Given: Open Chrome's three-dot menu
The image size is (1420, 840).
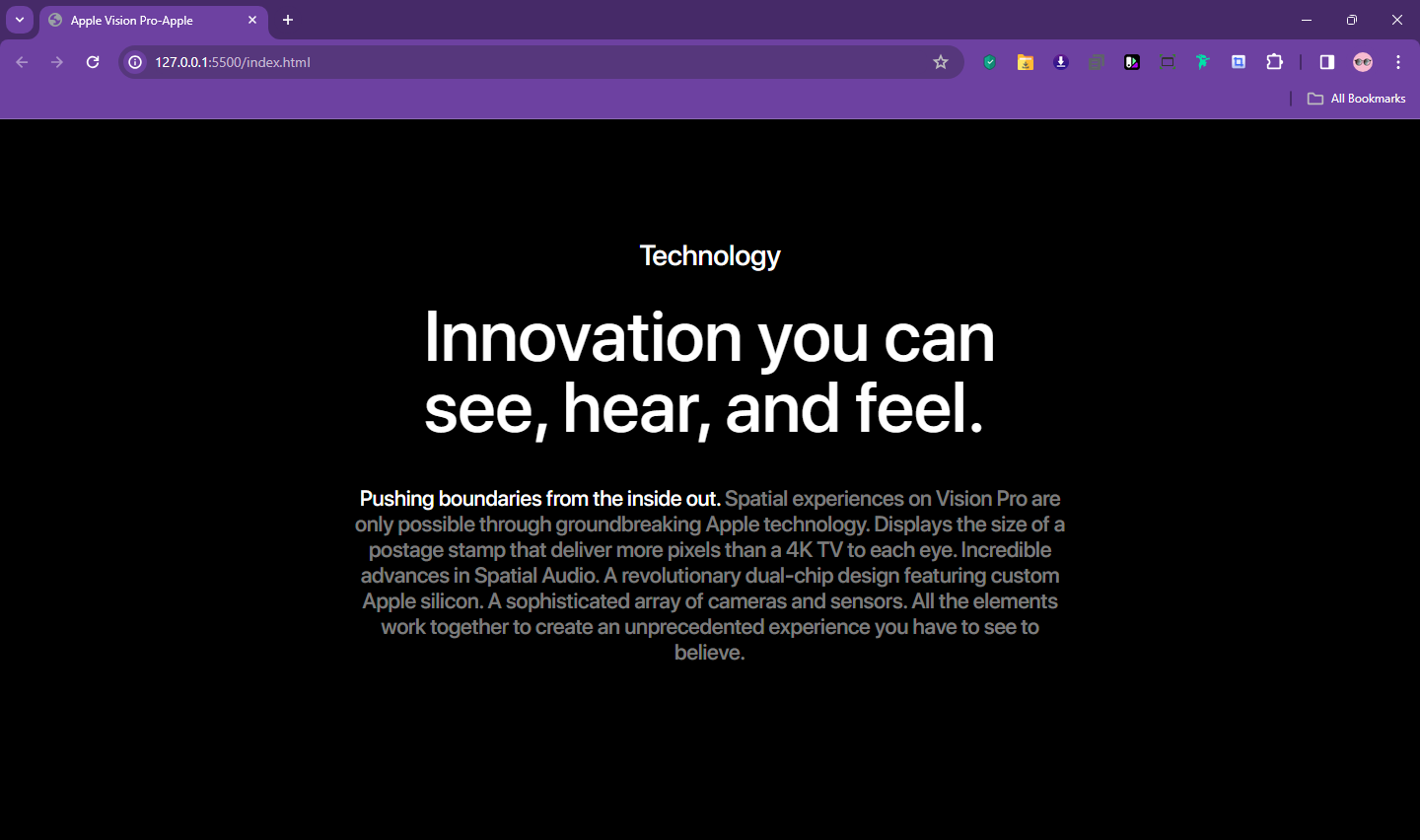Looking at the screenshot, I should 1398,62.
